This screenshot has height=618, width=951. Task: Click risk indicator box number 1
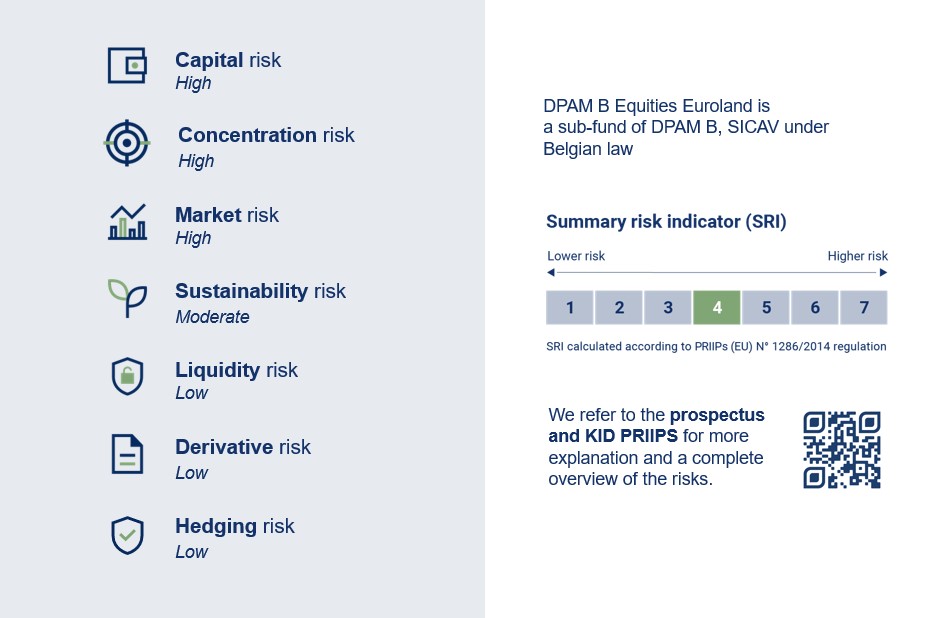click(x=570, y=308)
